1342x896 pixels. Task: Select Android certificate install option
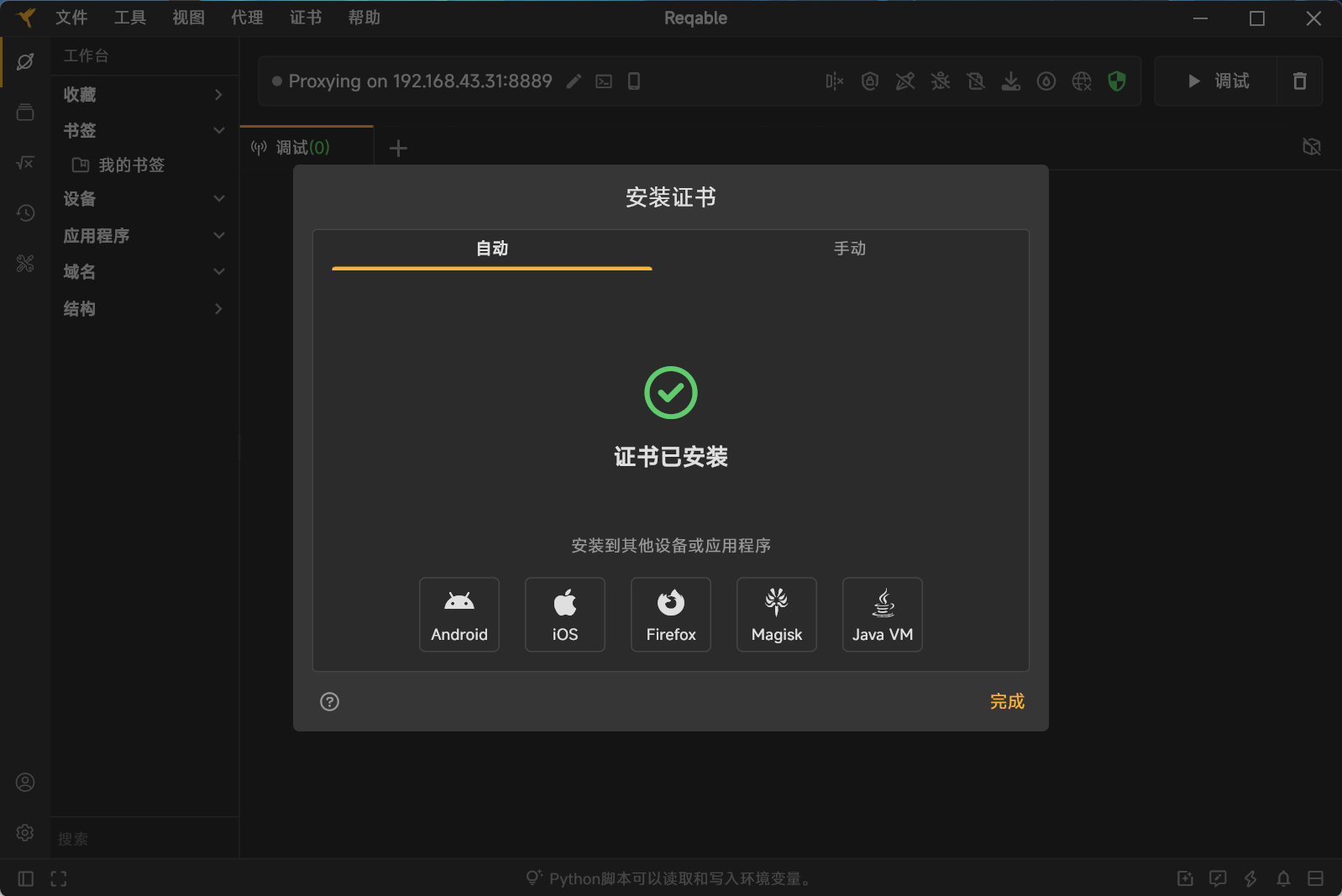pos(459,615)
